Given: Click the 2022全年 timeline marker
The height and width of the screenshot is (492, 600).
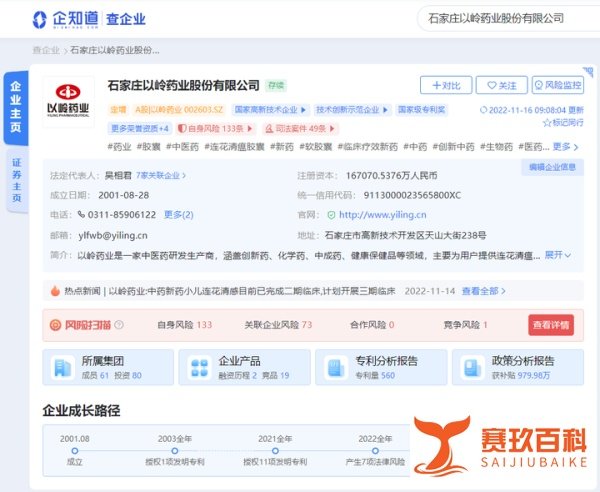Looking at the screenshot, I should [375, 451].
